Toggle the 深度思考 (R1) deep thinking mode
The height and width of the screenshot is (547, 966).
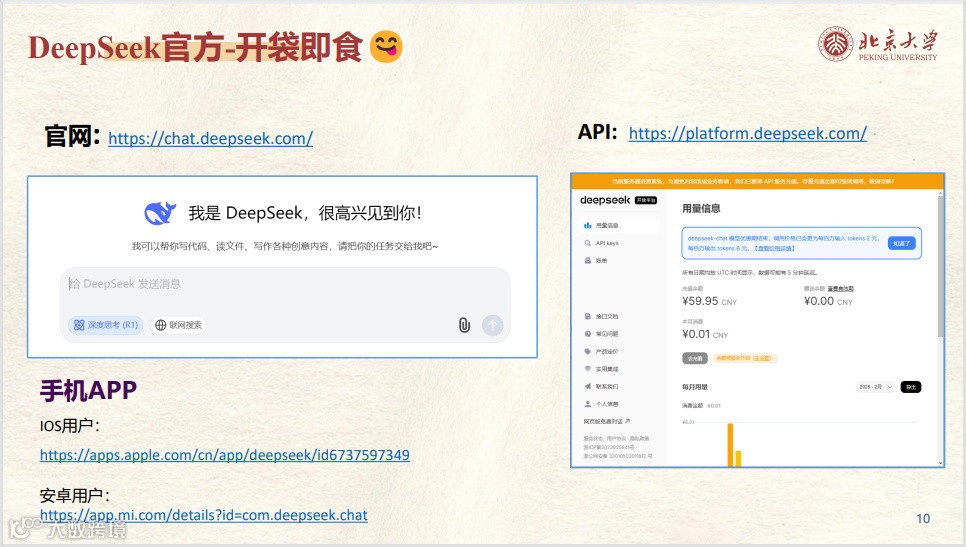(x=105, y=325)
